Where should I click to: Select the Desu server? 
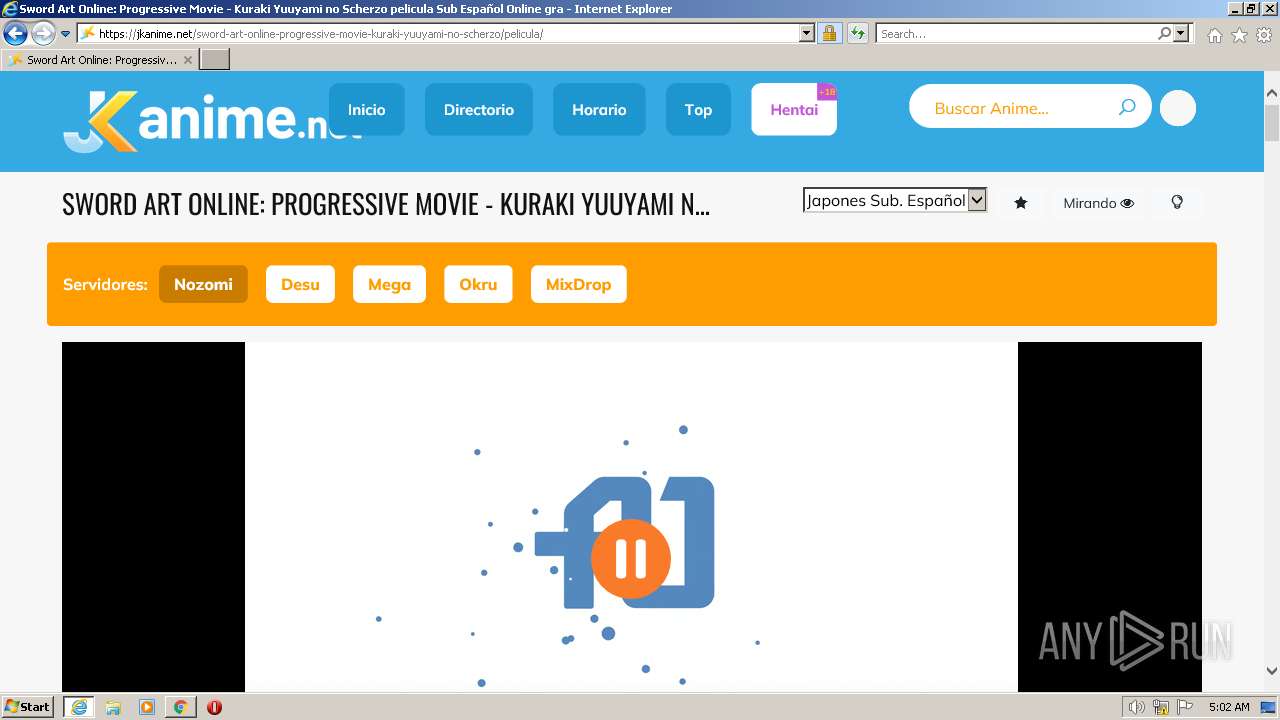click(300, 284)
